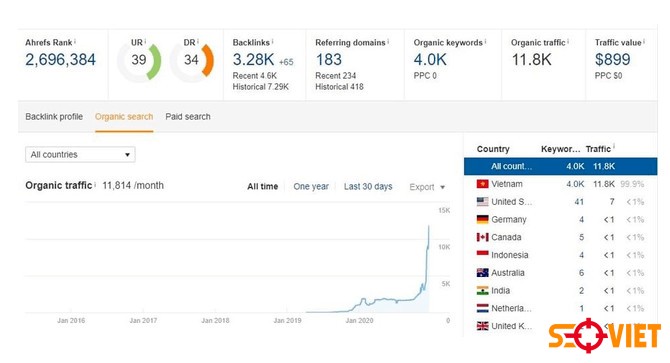Switch to the Organic search tab
Viewport: 670px width, 363px height.
124,117
